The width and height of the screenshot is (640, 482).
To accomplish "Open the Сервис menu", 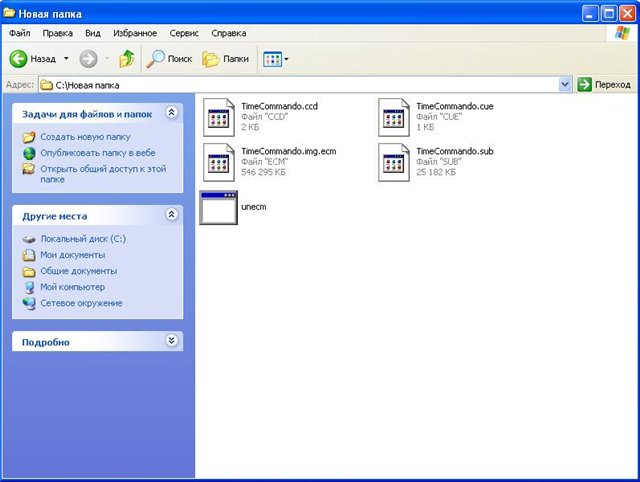I will point(184,33).
